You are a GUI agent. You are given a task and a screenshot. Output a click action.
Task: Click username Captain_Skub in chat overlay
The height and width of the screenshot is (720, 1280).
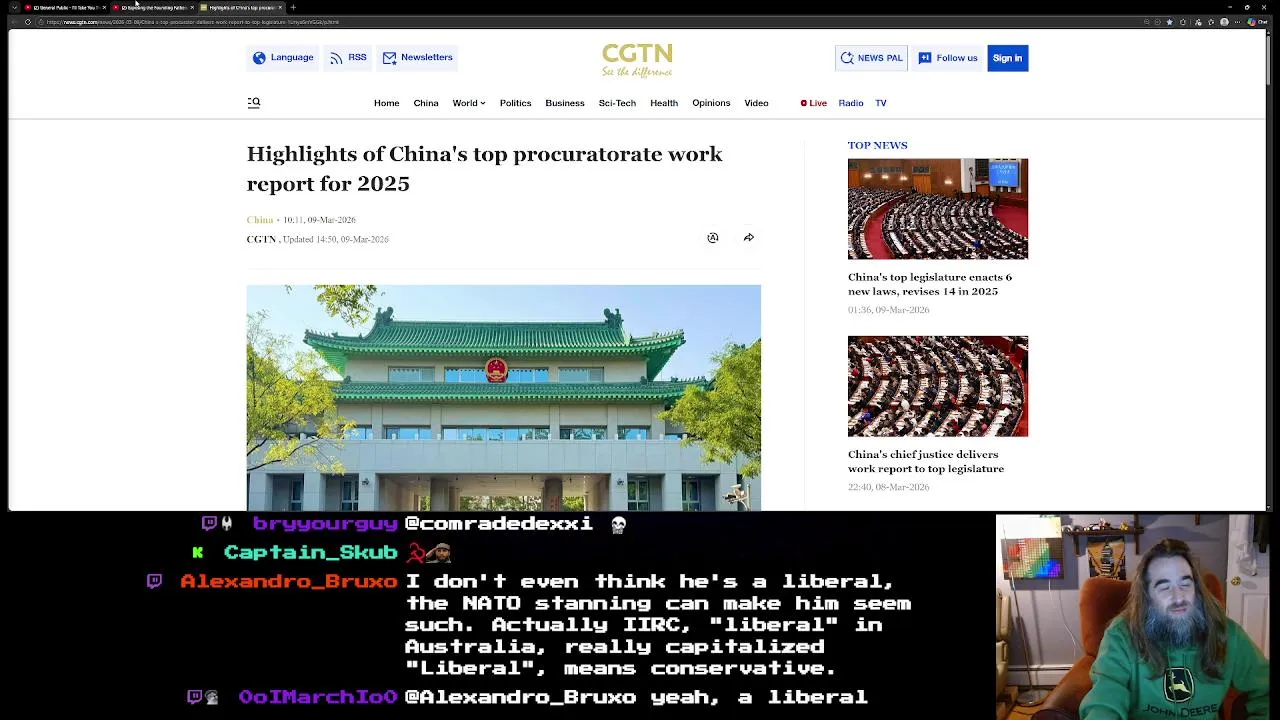pyautogui.click(x=311, y=552)
